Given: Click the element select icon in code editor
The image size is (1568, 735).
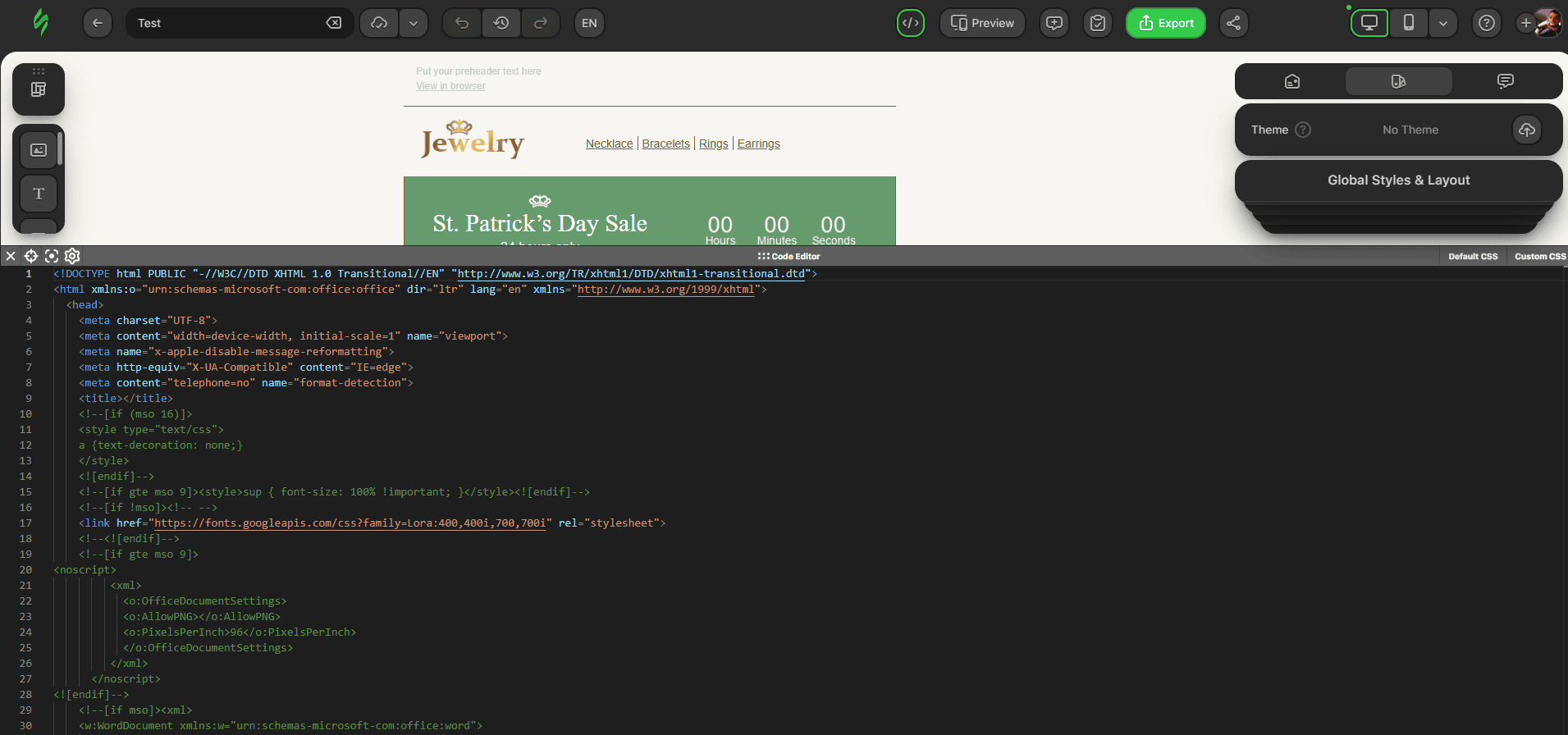Looking at the screenshot, I should pos(52,256).
